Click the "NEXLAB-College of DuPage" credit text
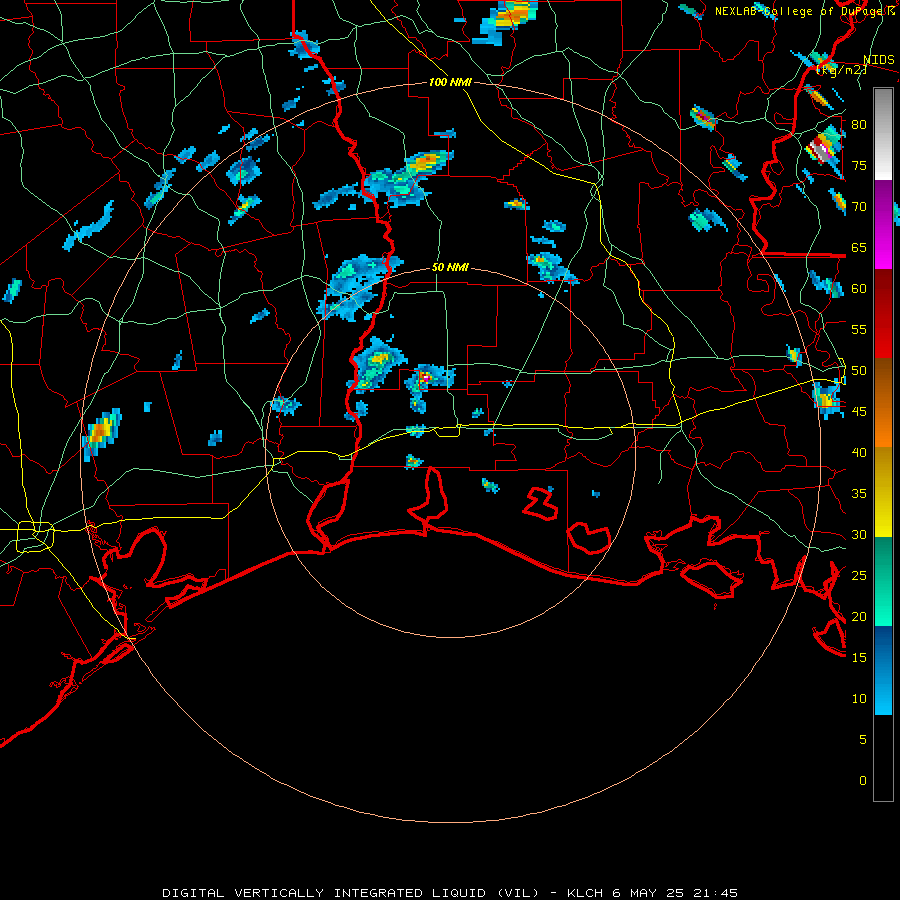This screenshot has height=900, width=900. [x=799, y=11]
